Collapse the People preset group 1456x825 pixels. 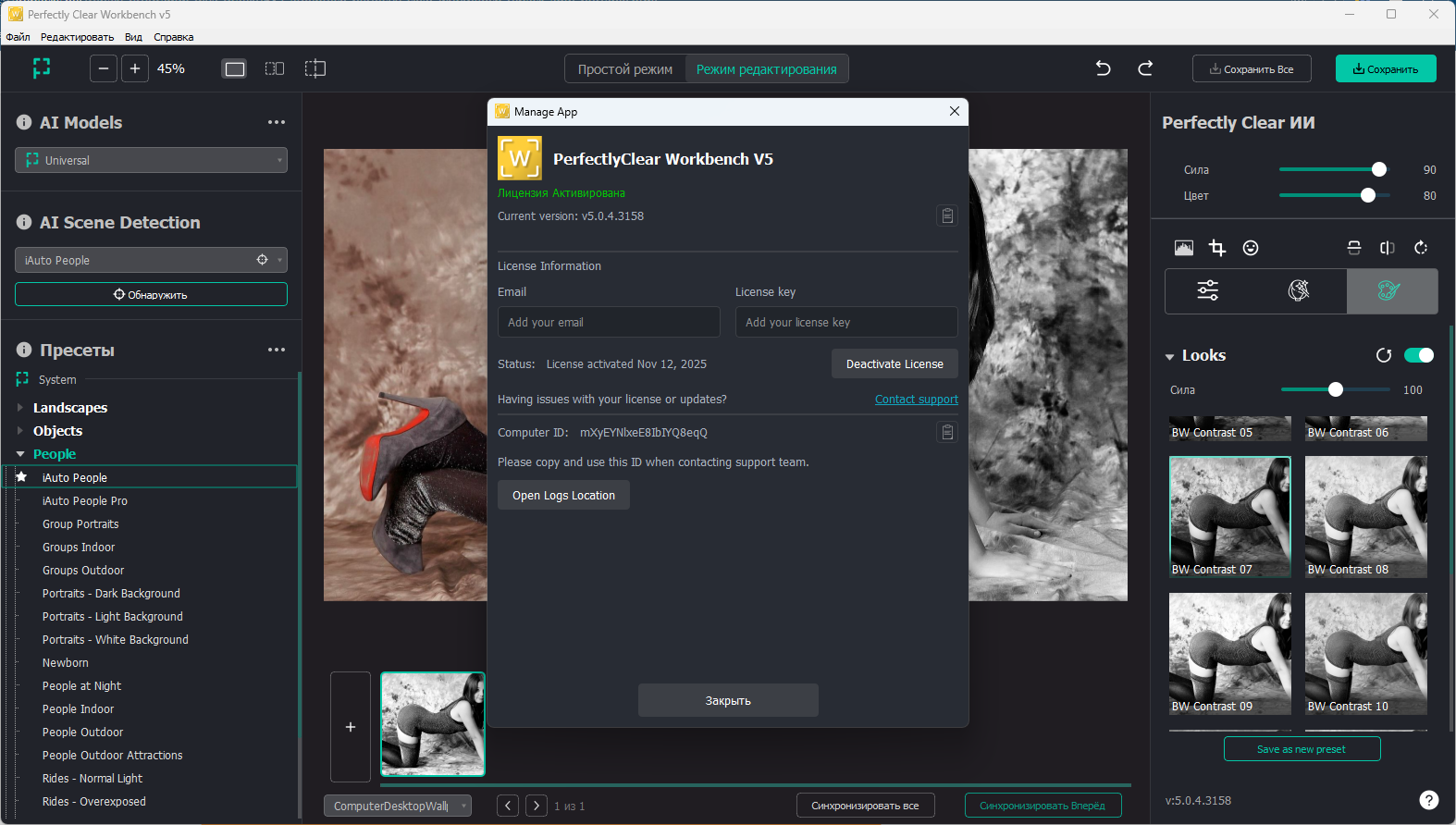[20, 454]
